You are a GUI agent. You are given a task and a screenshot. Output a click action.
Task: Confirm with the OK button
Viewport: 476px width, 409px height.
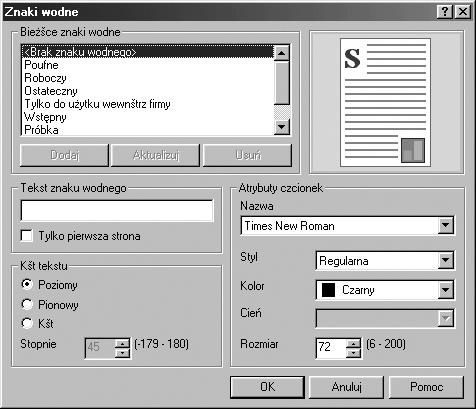click(x=267, y=387)
